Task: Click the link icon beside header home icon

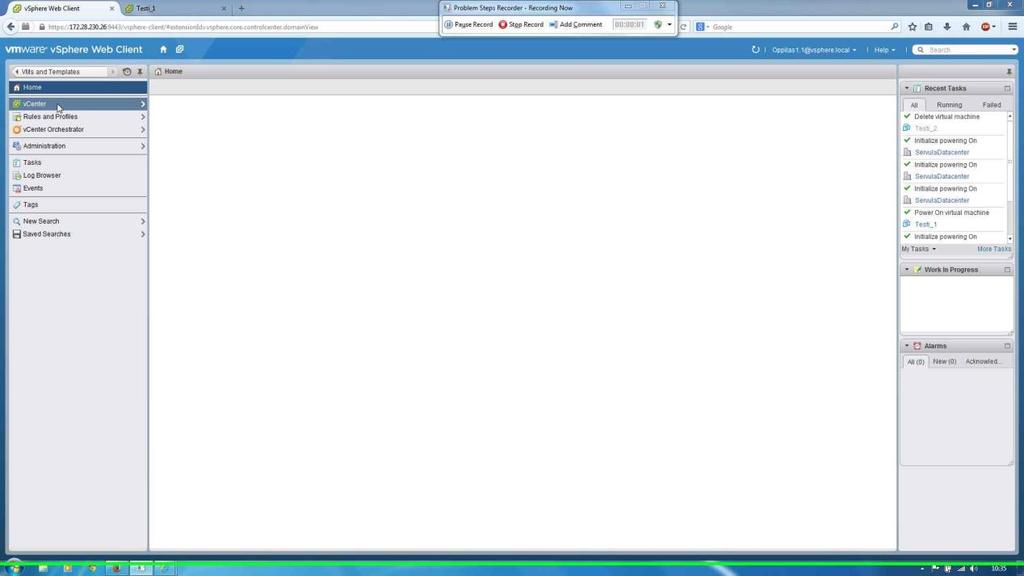Action: tap(180, 50)
